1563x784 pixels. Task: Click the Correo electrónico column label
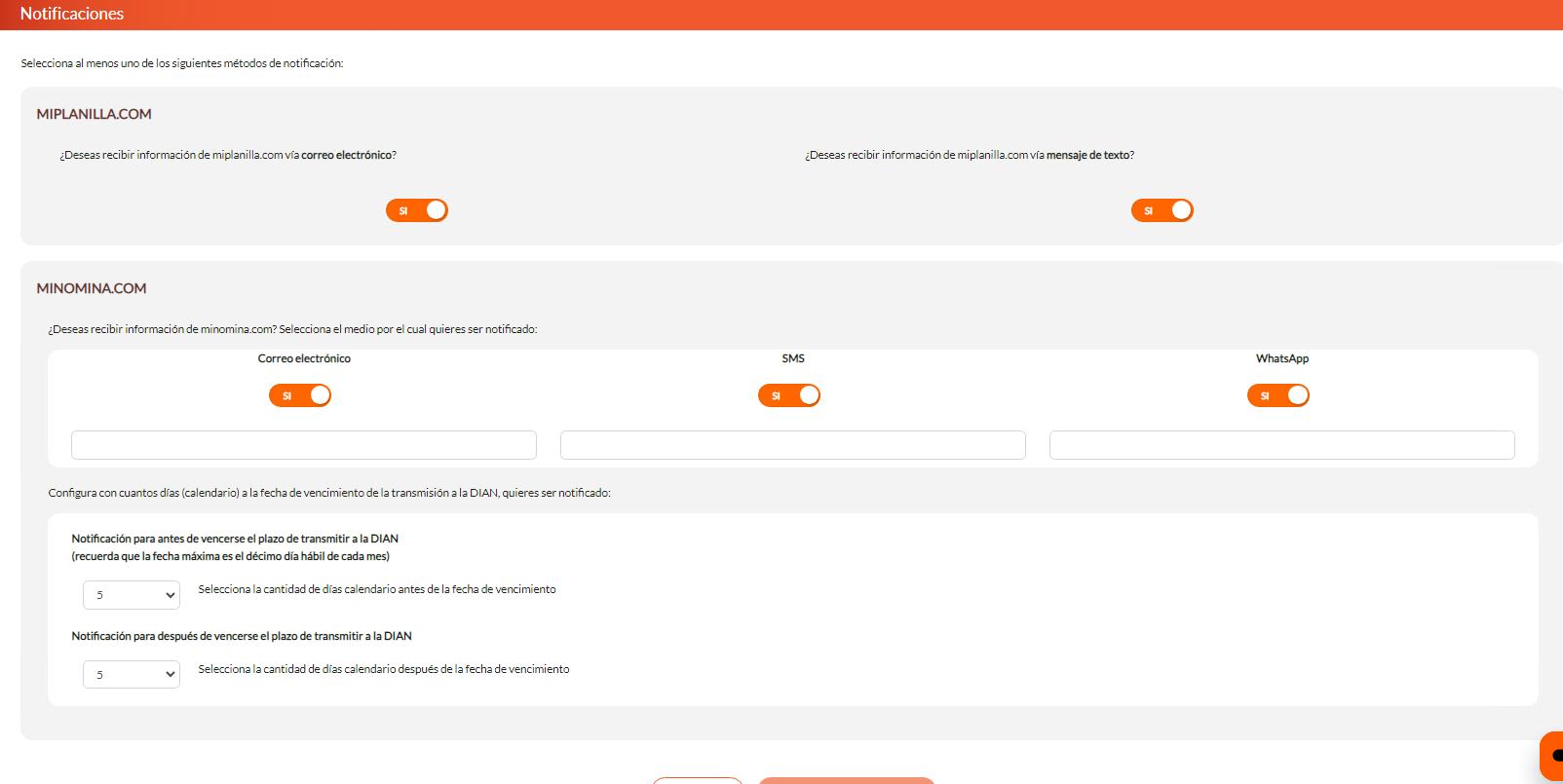(x=304, y=358)
